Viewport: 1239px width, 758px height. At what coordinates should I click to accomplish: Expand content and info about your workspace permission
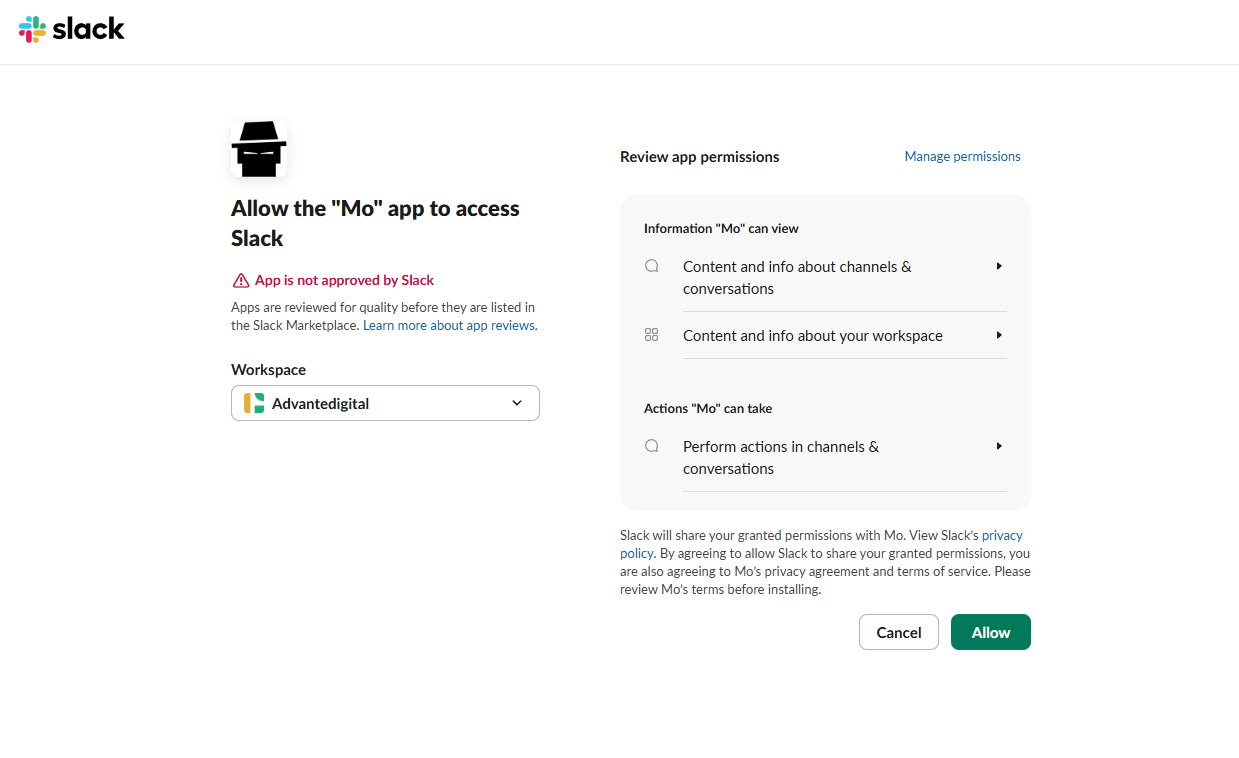pyautogui.click(x=998, y=335)
